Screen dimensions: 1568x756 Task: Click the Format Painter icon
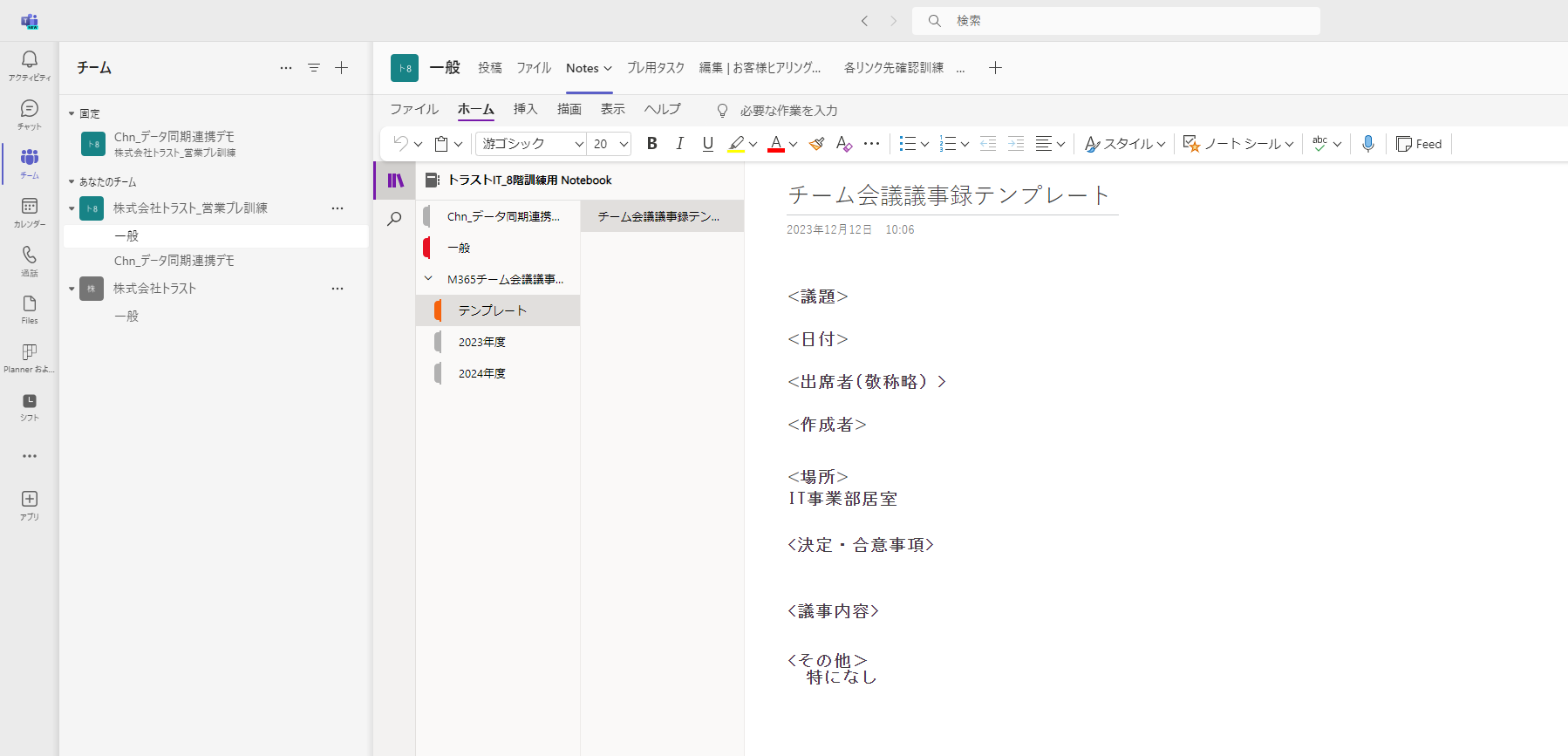coord(816,144)
